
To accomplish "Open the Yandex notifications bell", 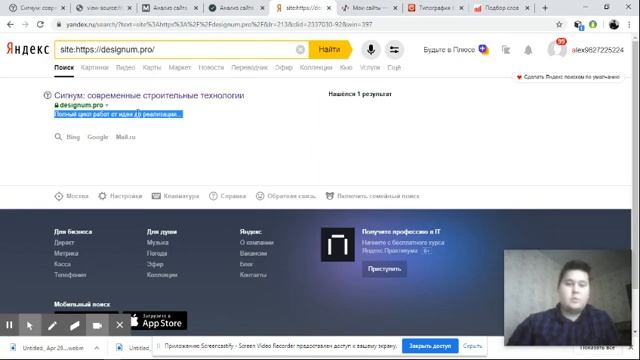I will [x=528, y=50].
